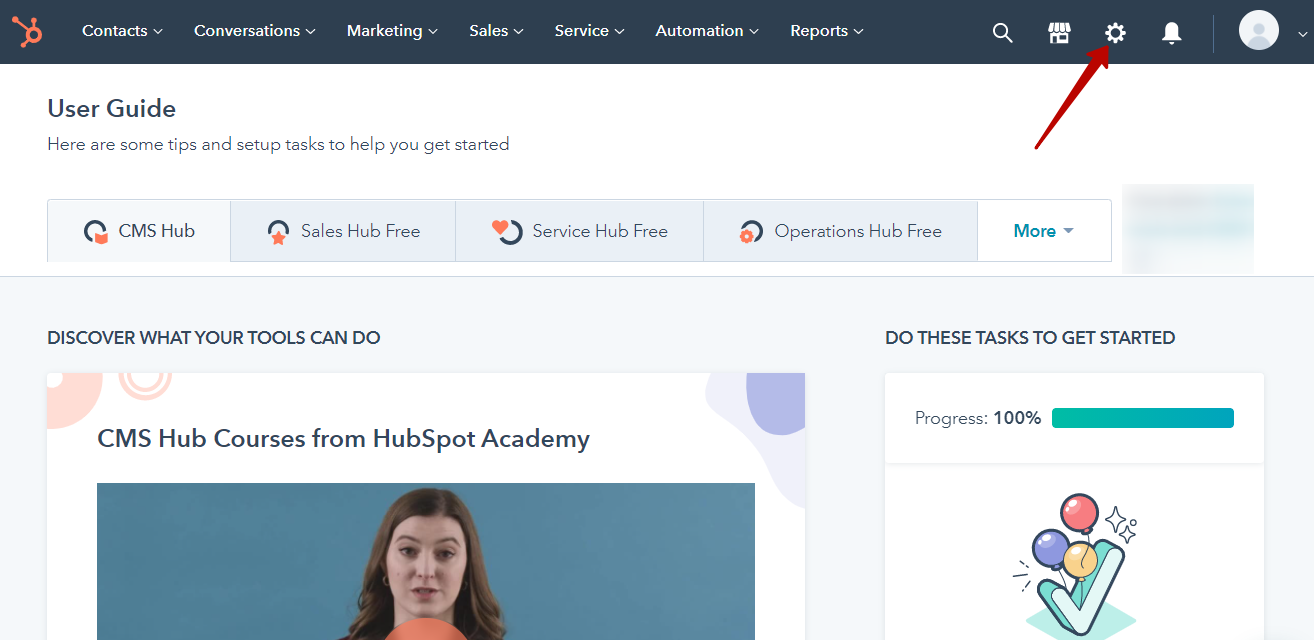Open the Marketplace storefront icon
The width and height of the screenshot is (1314, 640).
point(1059,33)
